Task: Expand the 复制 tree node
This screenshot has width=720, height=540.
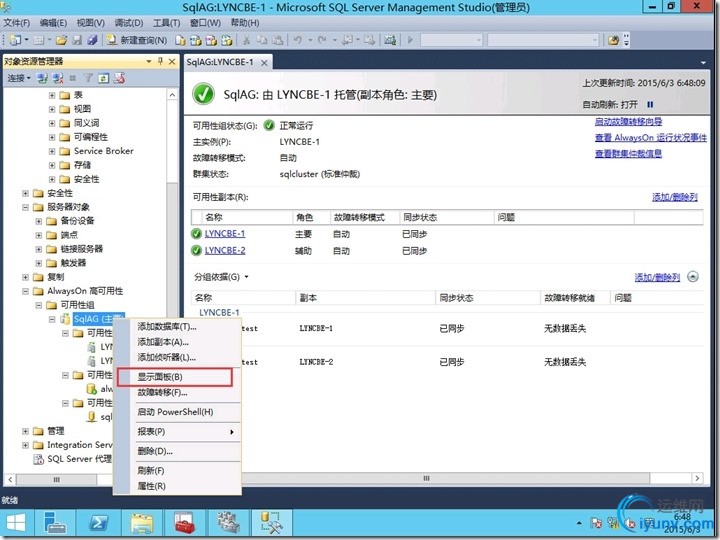Action: pos(25,277)
